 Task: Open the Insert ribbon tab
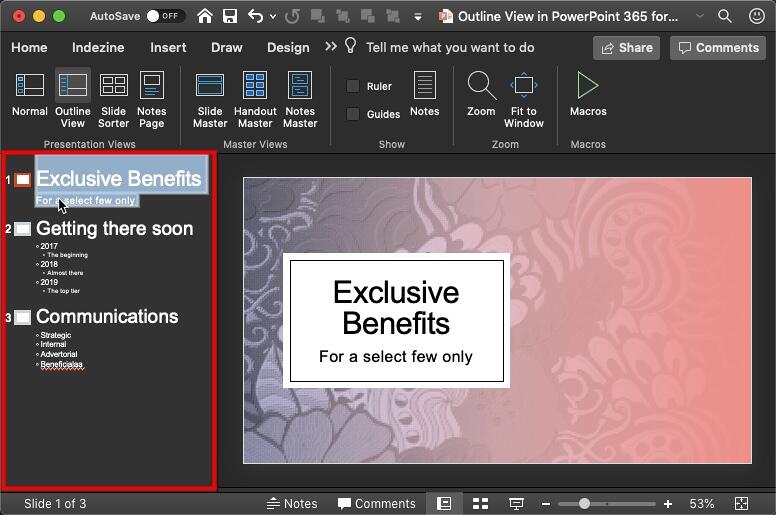168,47
